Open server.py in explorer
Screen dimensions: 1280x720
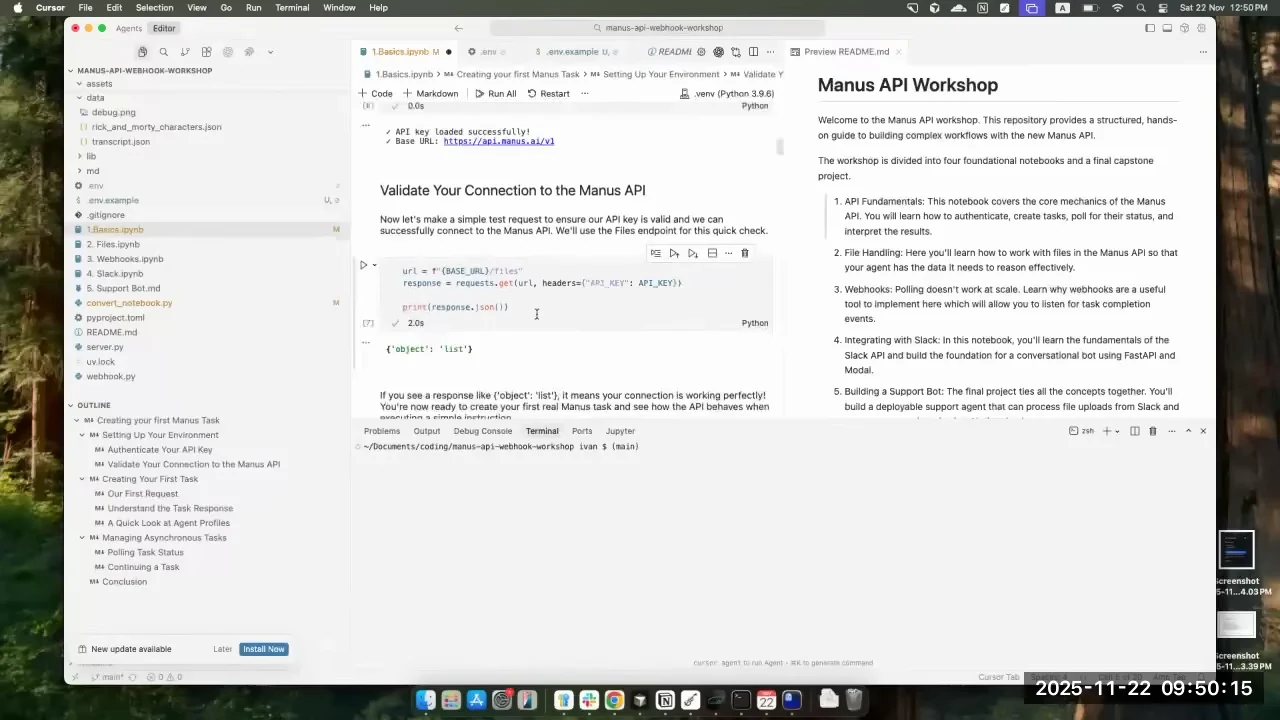pos(105,347)
